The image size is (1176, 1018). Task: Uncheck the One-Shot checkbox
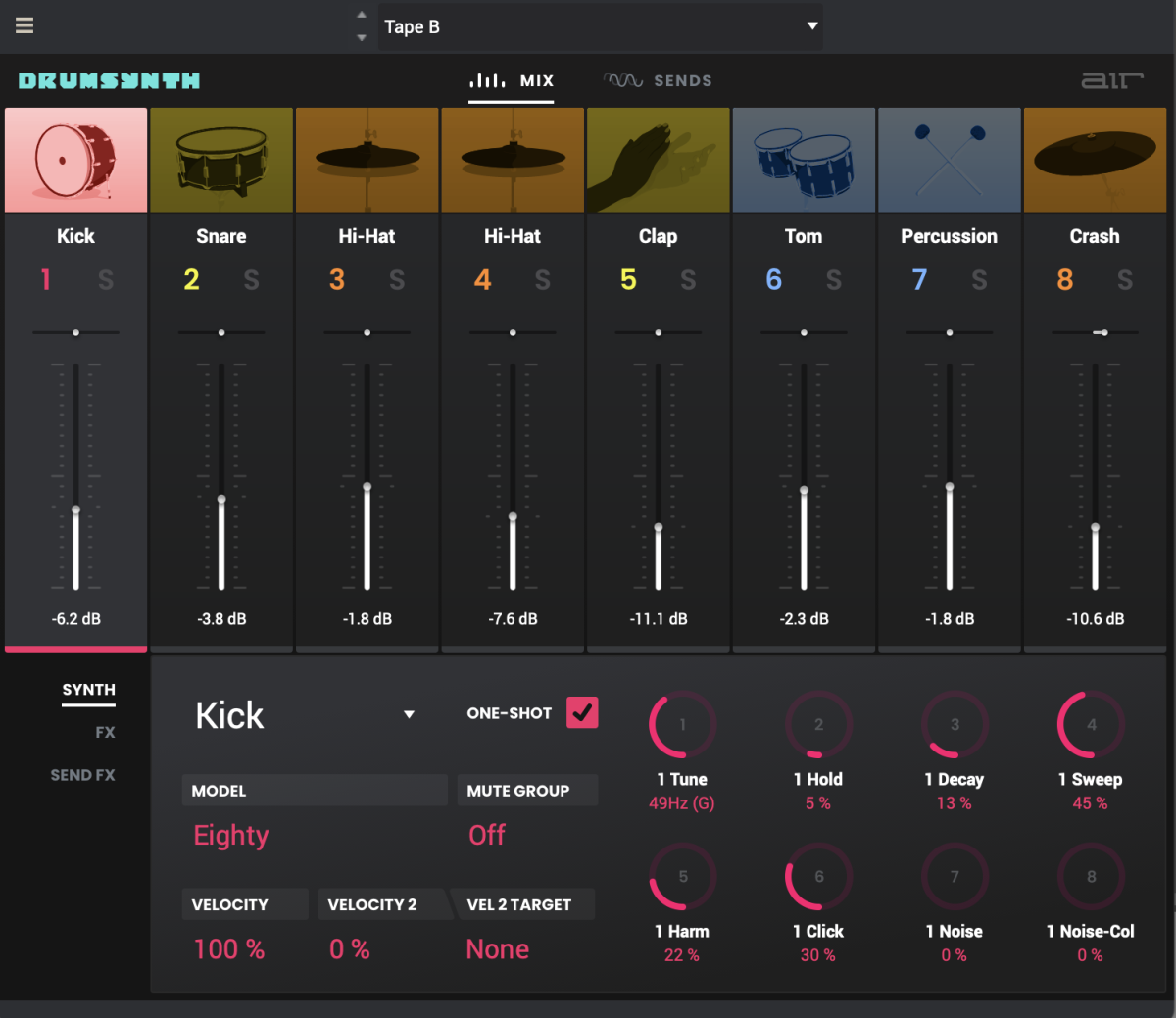click(x=582, y=712)
